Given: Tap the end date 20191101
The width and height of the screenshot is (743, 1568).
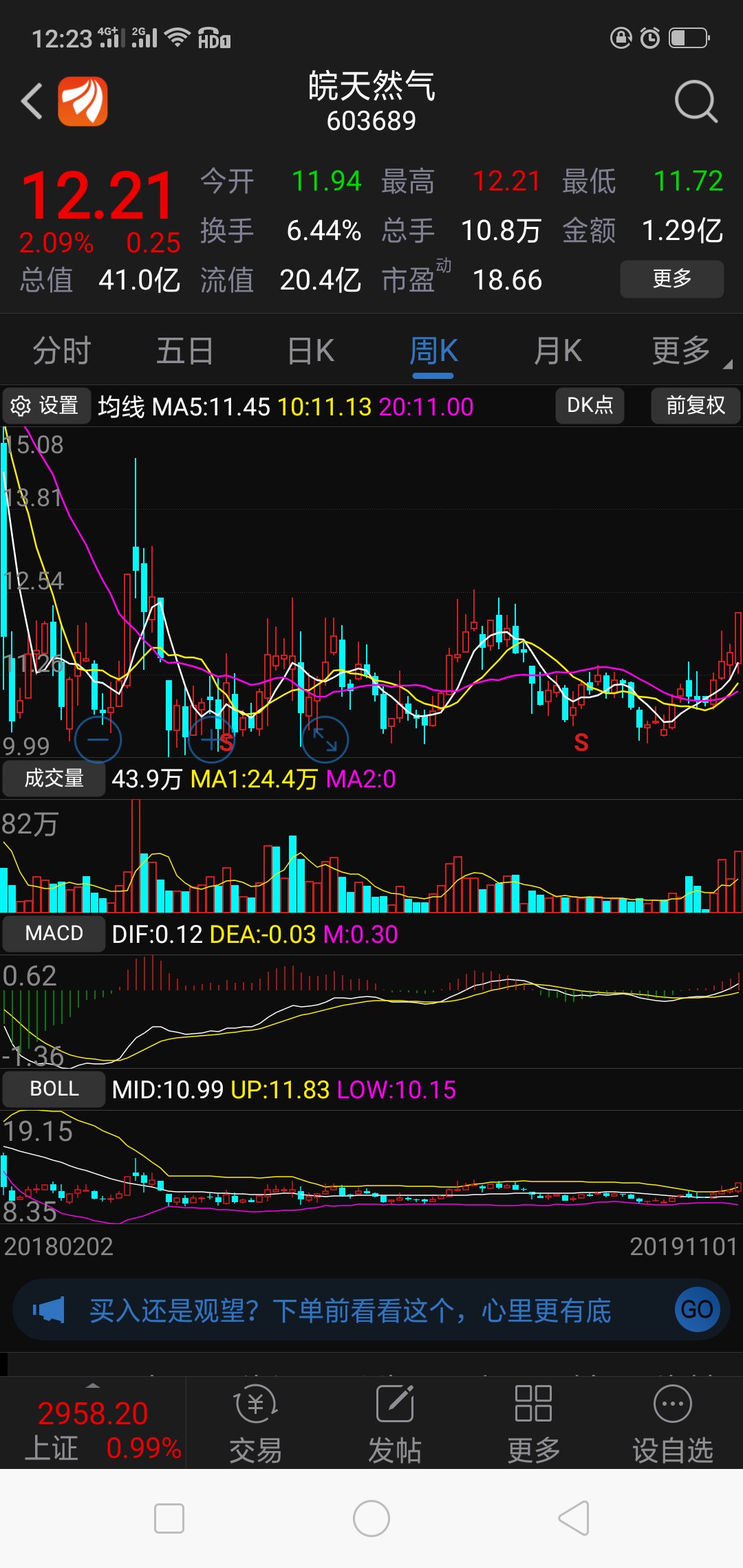Looking at the screenshot, I should pyautogui.click(x=684, y=1246).
